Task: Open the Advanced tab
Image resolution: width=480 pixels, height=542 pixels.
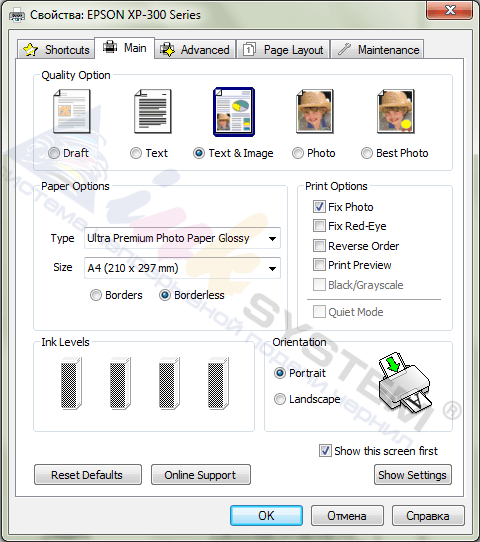Action: 195,49
